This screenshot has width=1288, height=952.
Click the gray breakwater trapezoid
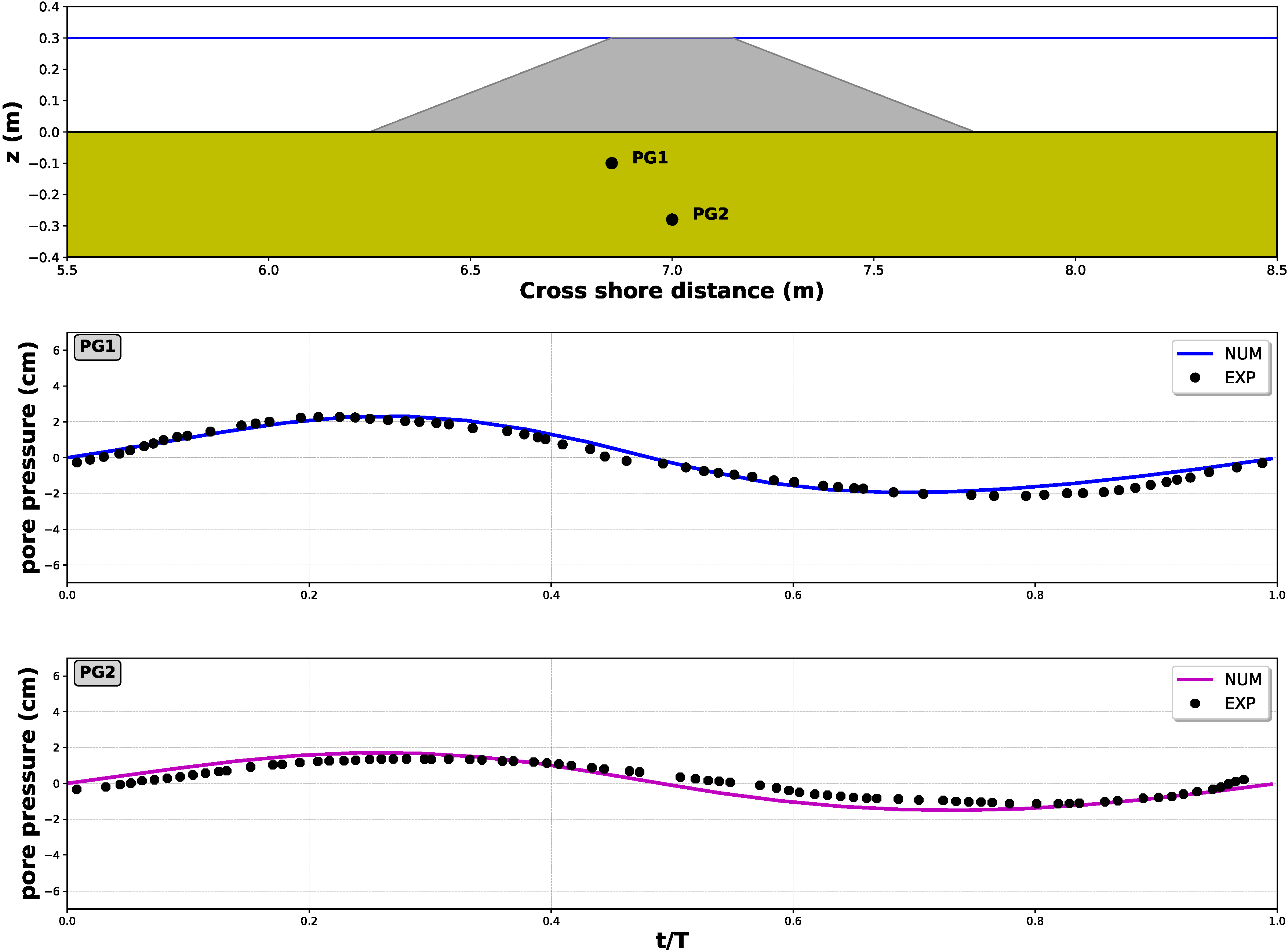672,86
